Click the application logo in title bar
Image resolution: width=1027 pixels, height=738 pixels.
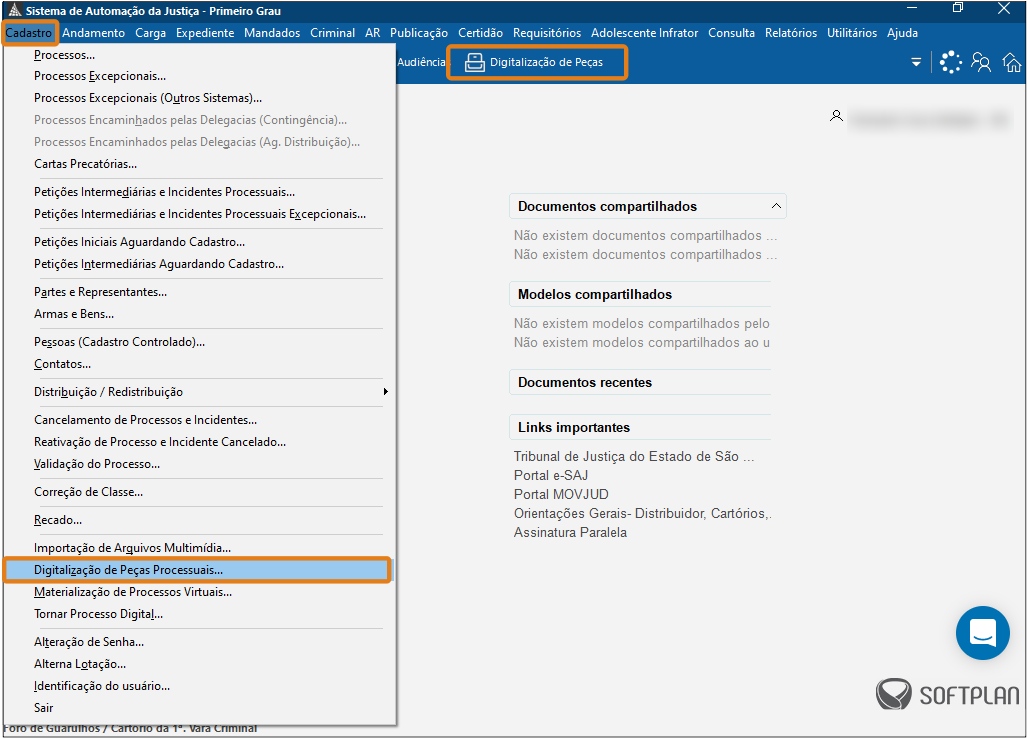click(x=12, y=11)
